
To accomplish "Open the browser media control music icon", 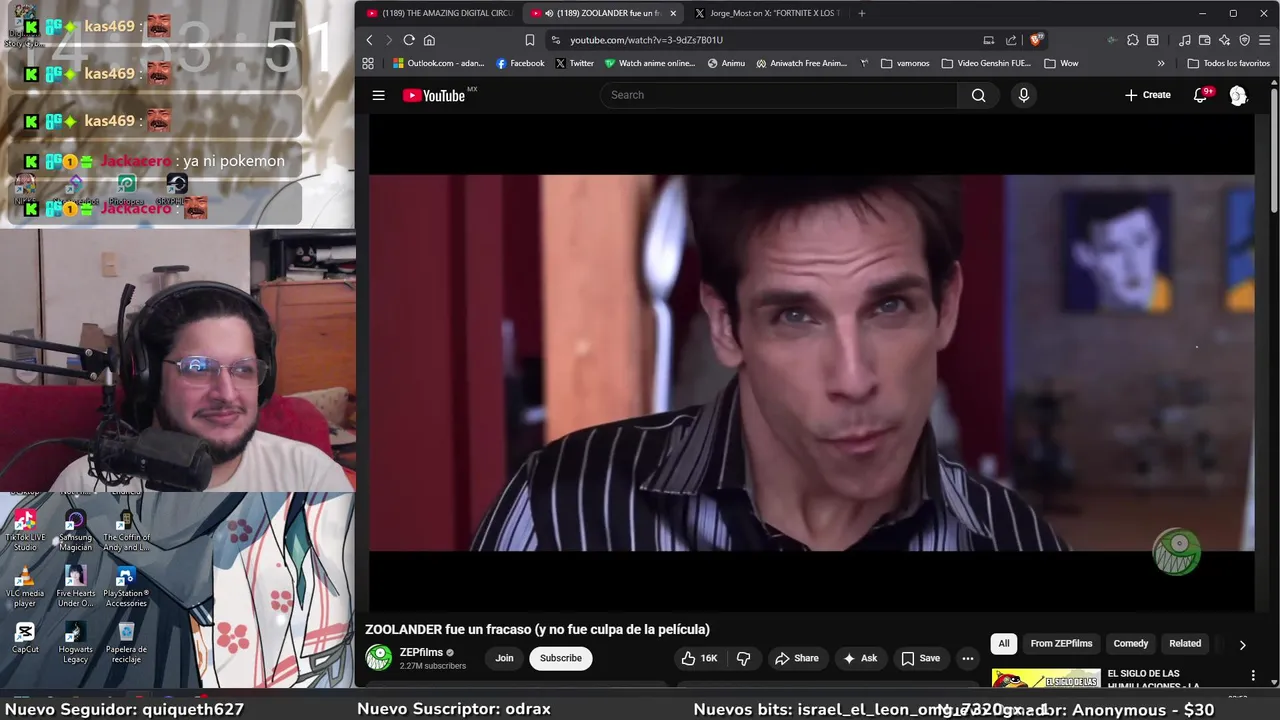I will [x=1184, y=40].
